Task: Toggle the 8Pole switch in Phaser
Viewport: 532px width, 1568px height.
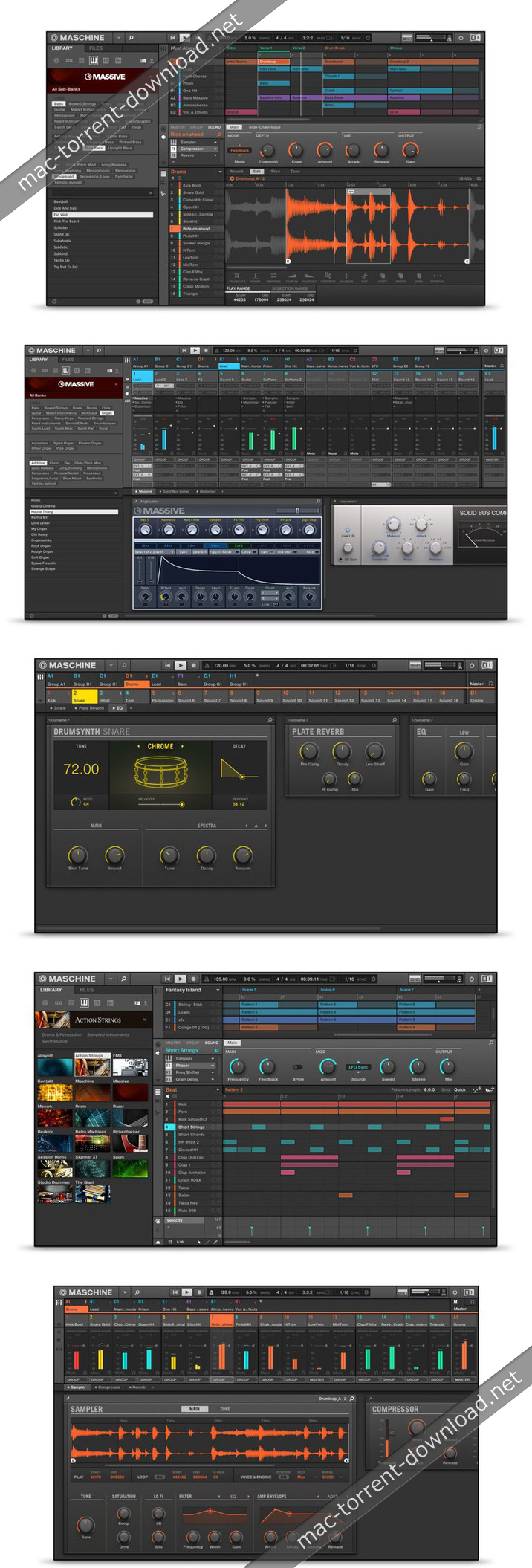Action: point(298,1067)
